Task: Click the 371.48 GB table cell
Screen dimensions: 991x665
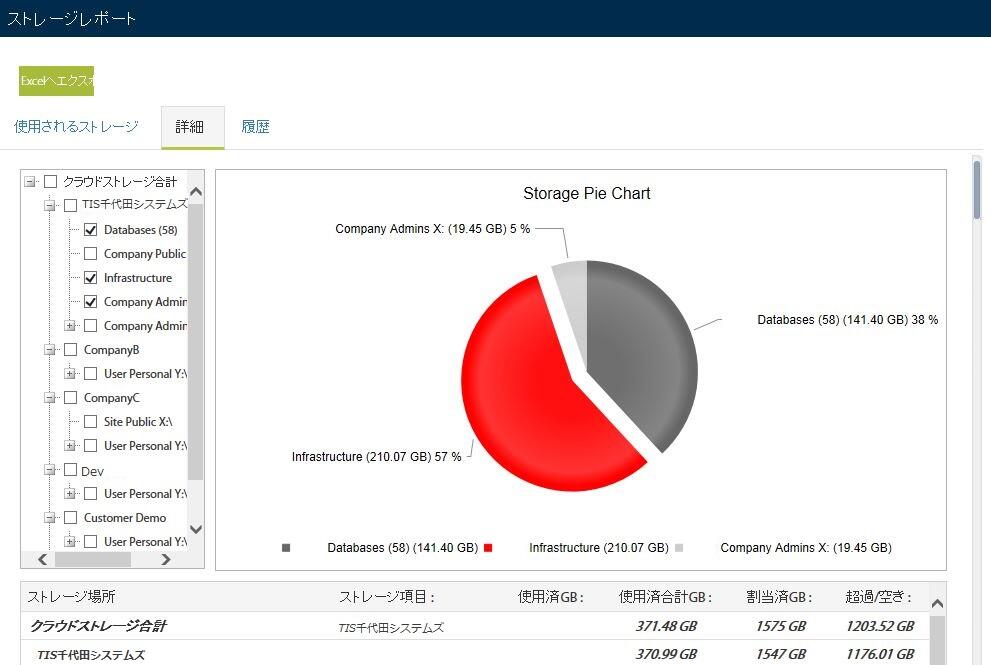Action: tap(666, 626)
